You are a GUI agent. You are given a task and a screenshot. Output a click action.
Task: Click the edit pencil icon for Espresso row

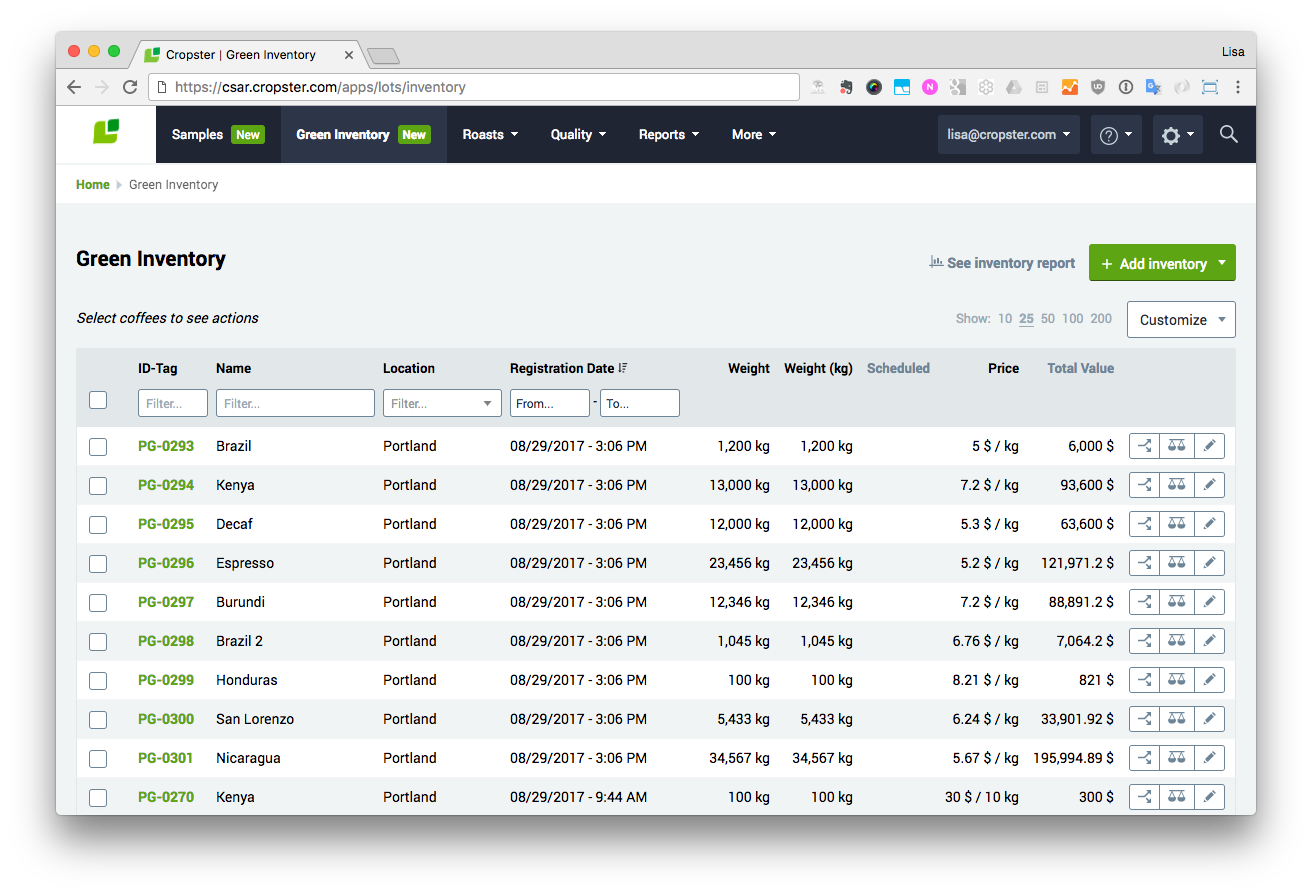click(1209, 563)
